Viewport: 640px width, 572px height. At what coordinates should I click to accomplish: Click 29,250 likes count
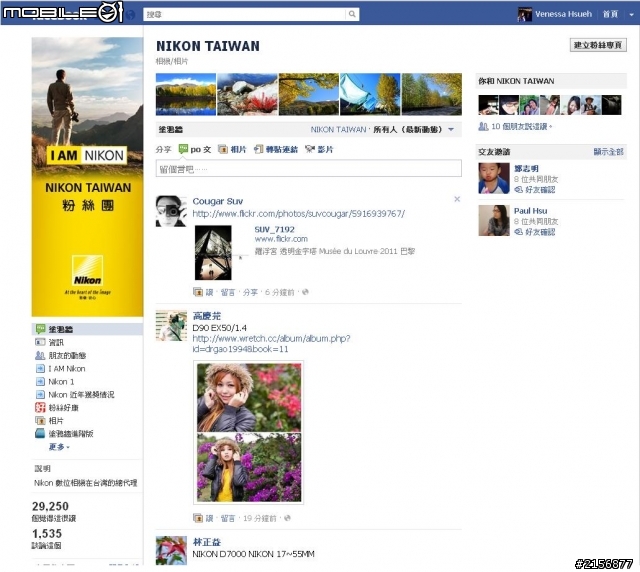point(50,506)
